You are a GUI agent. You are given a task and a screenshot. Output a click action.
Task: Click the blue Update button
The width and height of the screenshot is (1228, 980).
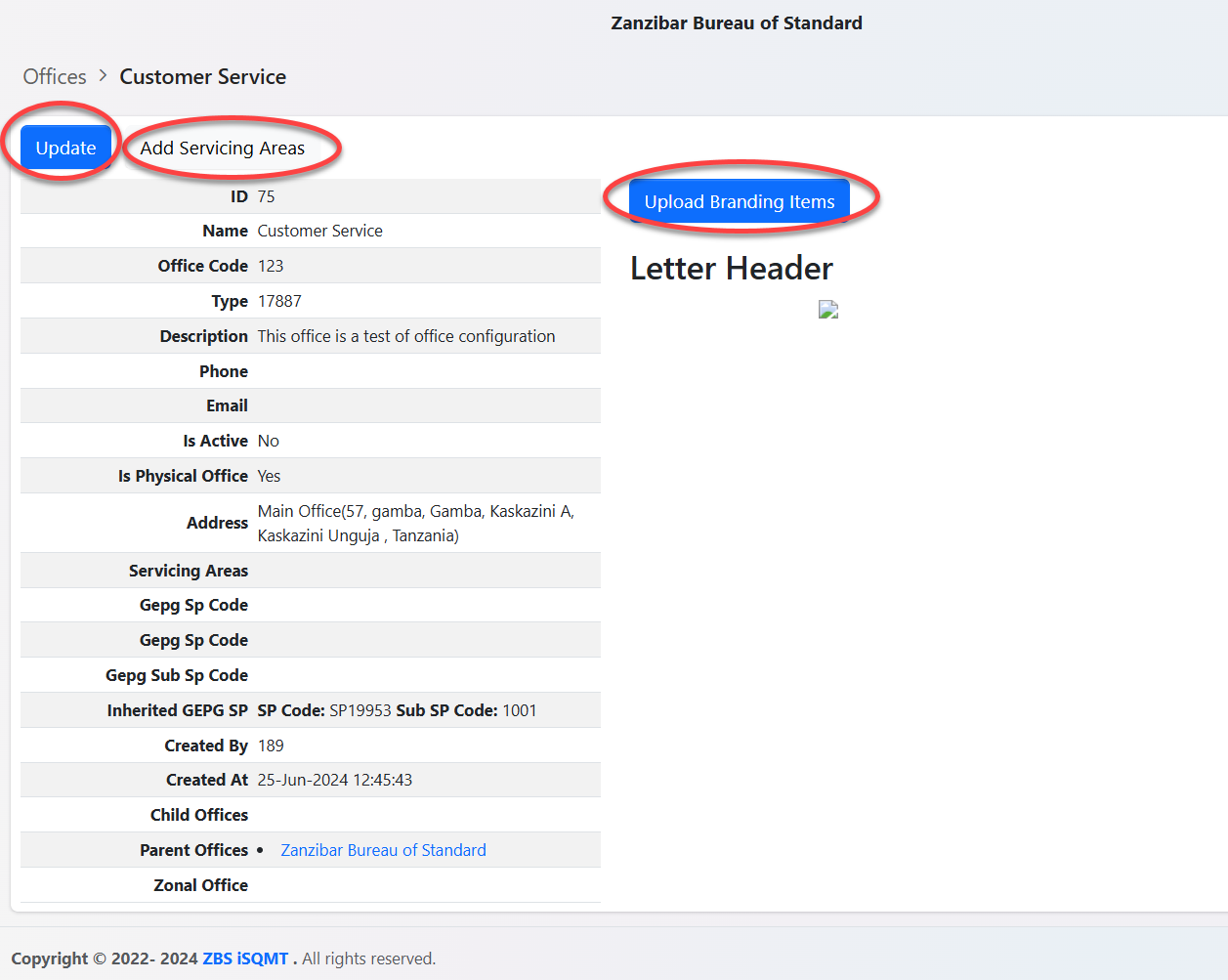pos(65,148)
